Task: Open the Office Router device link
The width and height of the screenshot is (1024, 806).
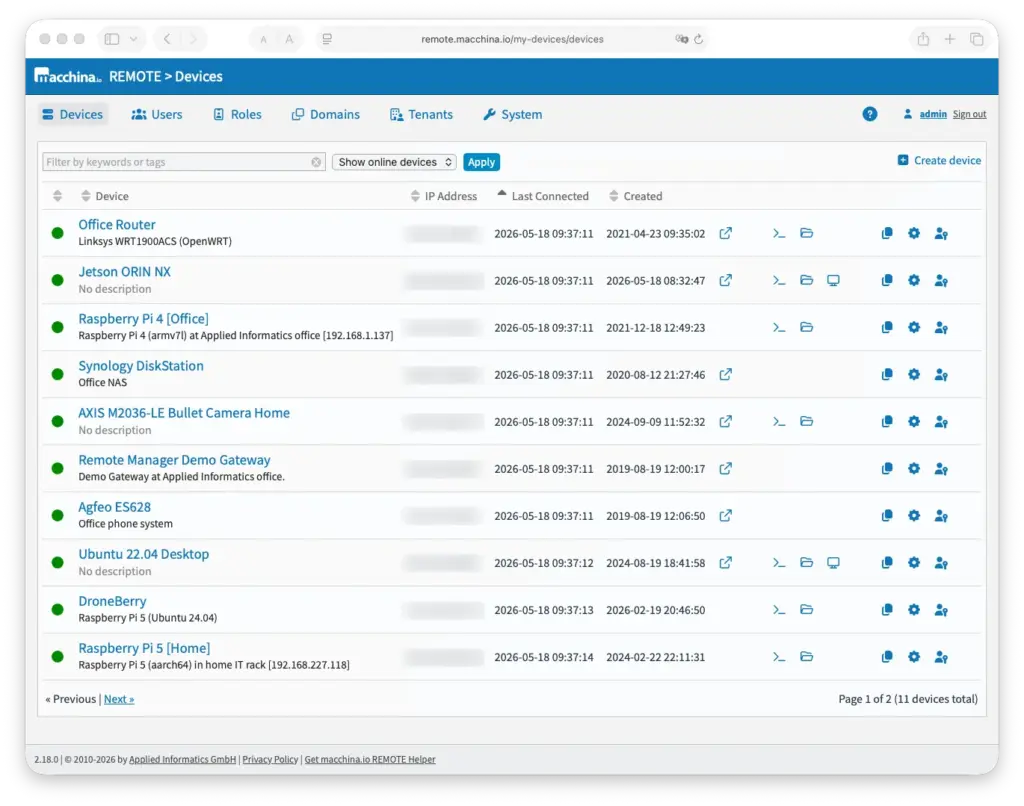Action: (x=117, y=225)
